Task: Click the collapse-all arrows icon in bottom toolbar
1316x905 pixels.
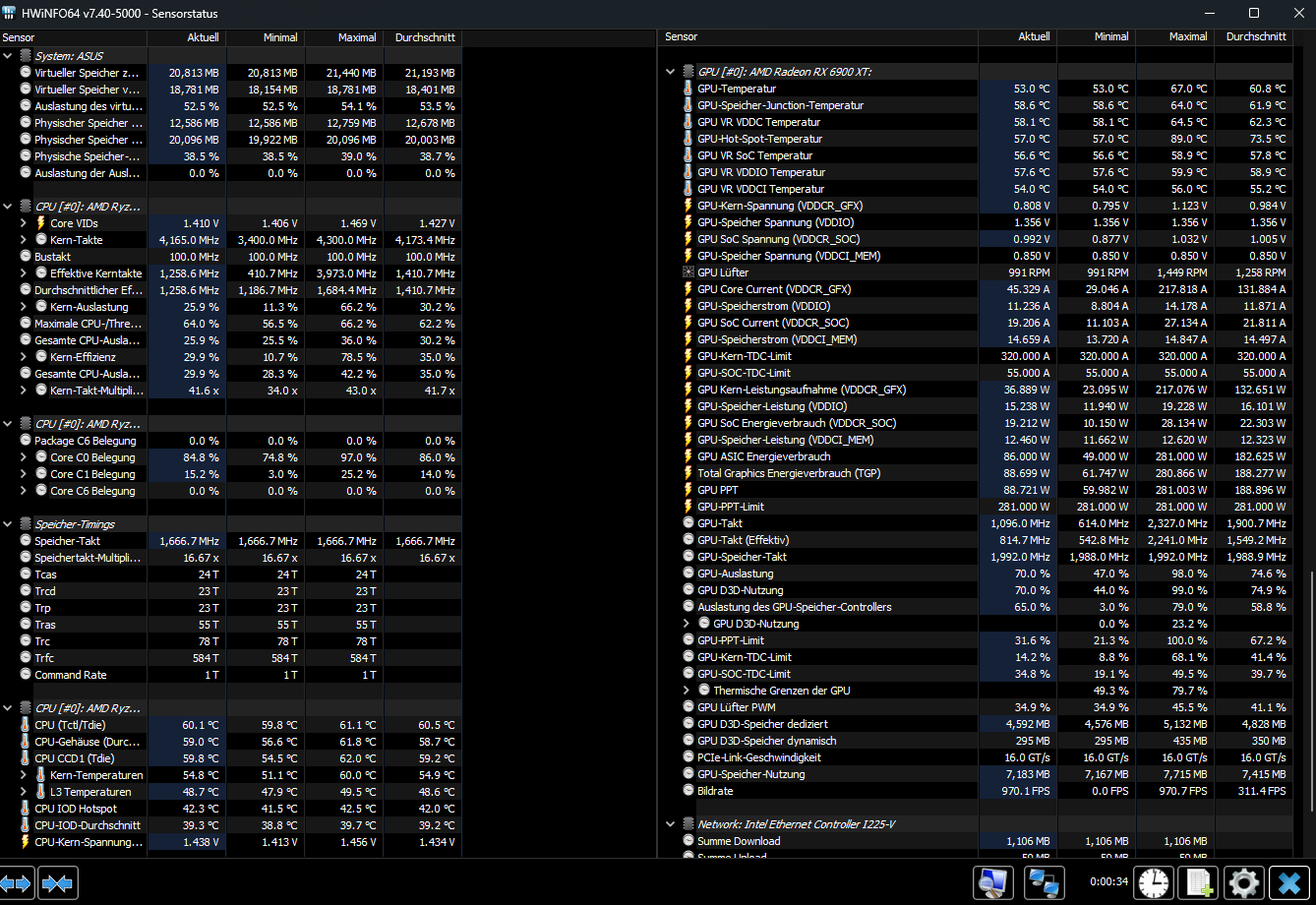Action: tap(58, 883)
